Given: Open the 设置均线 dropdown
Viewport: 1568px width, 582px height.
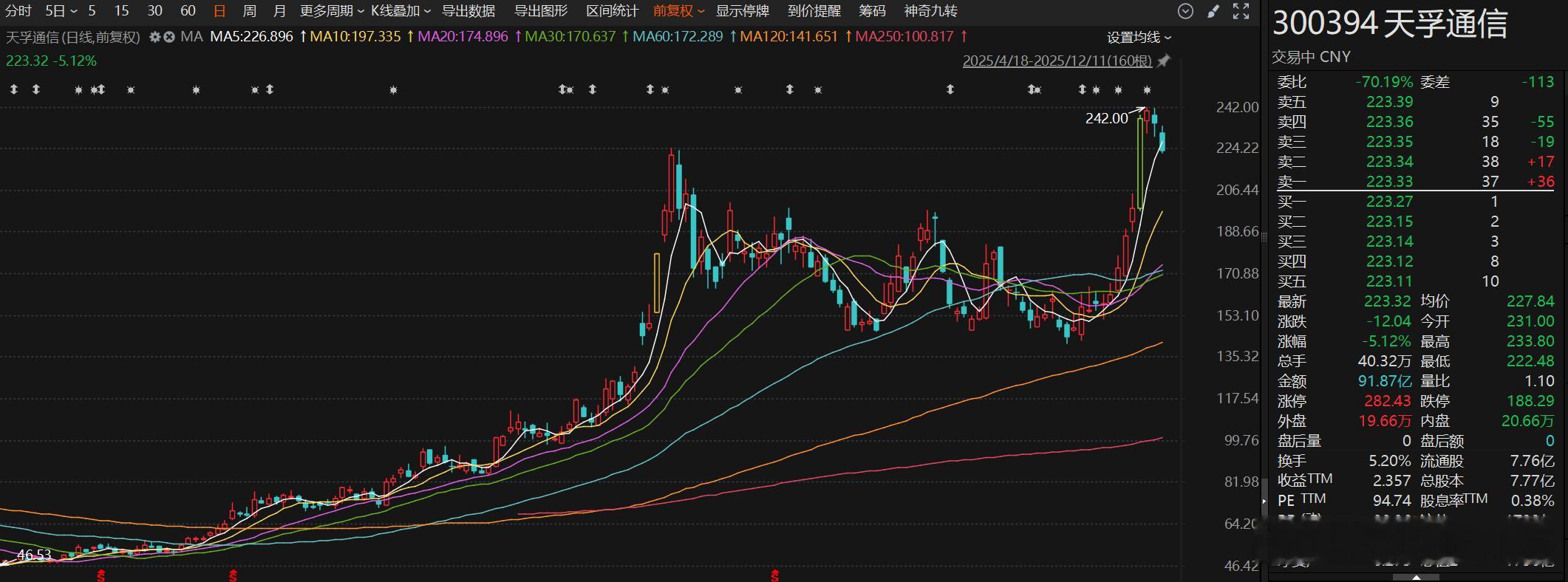Looking at the screenshot, I should (x=1139, y=38).
